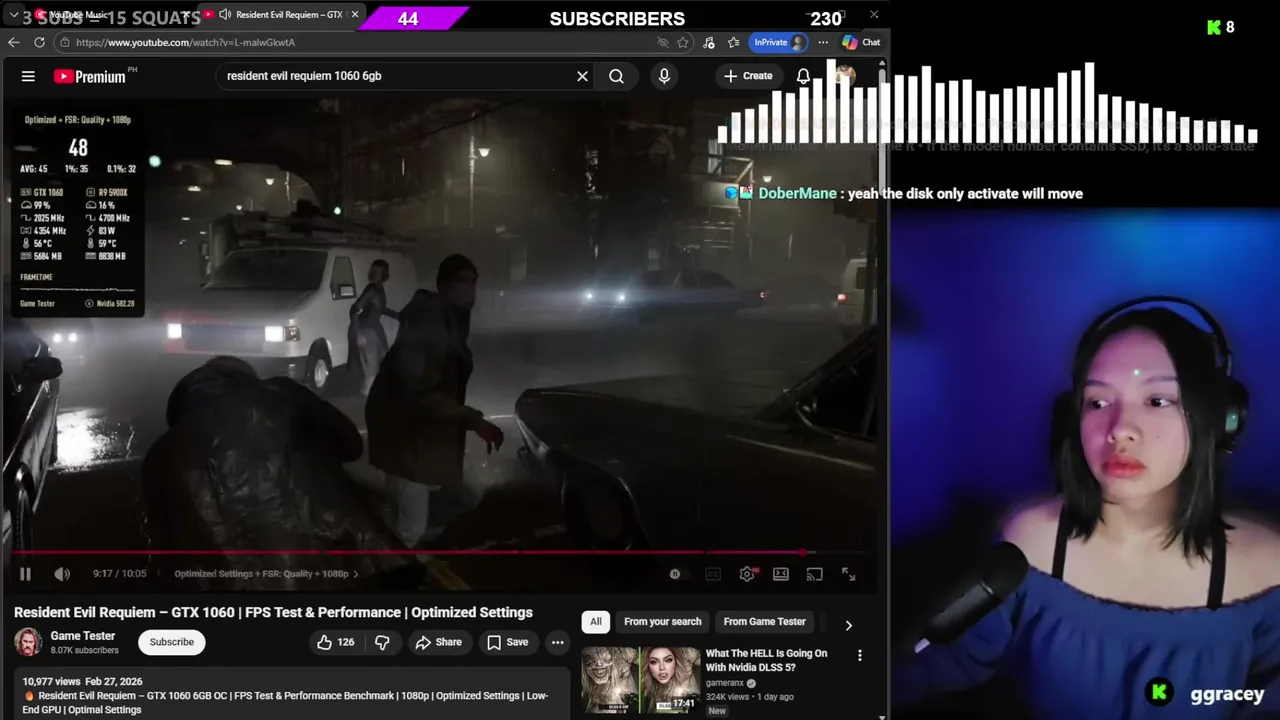The width and height of the screenshot is (1280, 720).
Task: Clear the YouTube search box text
Action: coord(582,76)
